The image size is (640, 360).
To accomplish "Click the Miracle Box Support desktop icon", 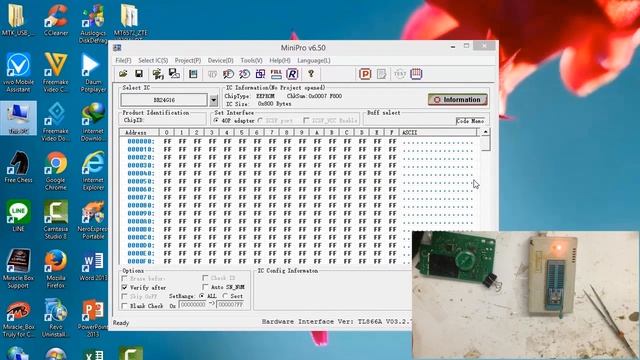I will (18, 268).
